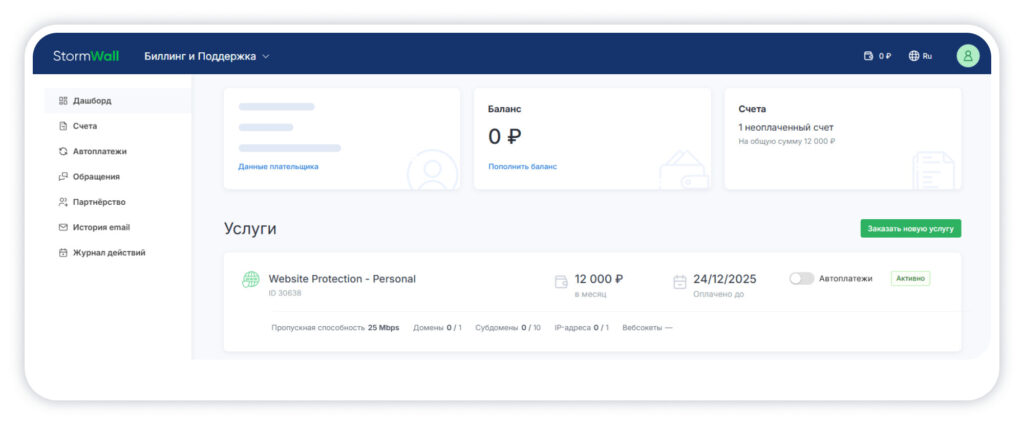Toggle the Автоплатежи switch on
This screenshot has height=425, width=1024.
coord(801,279)
